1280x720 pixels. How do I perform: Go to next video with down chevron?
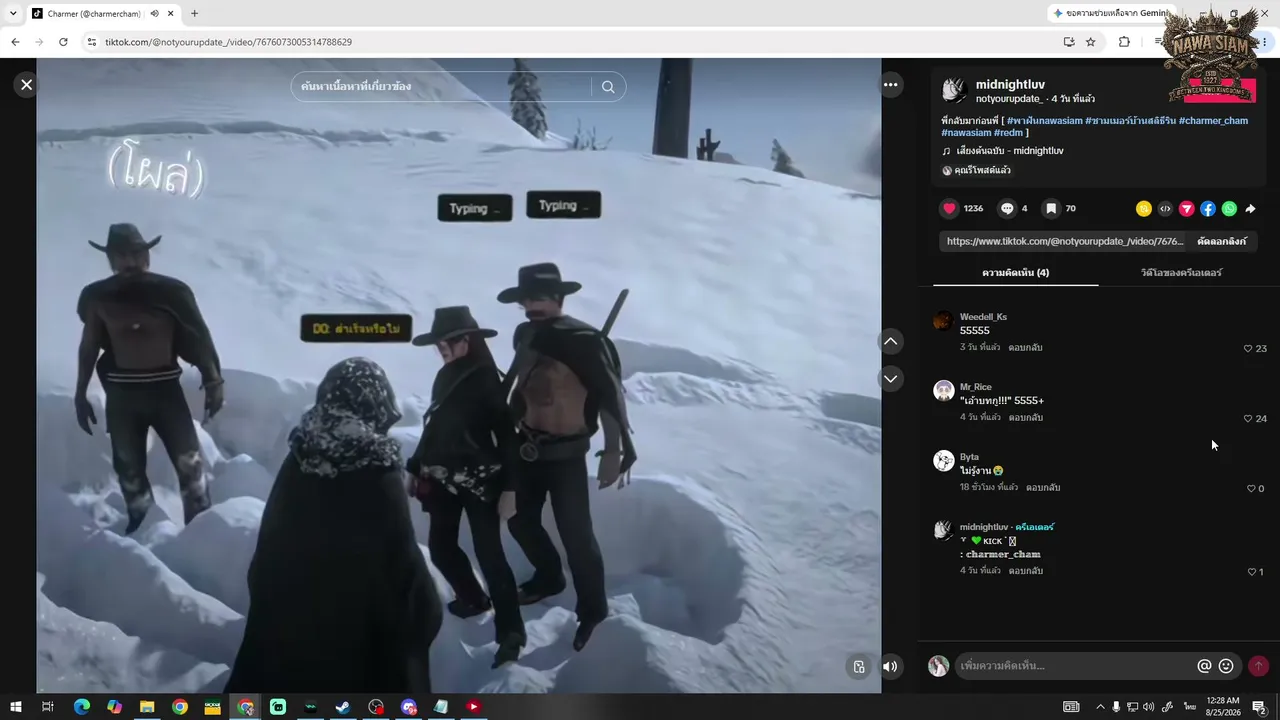890,379
